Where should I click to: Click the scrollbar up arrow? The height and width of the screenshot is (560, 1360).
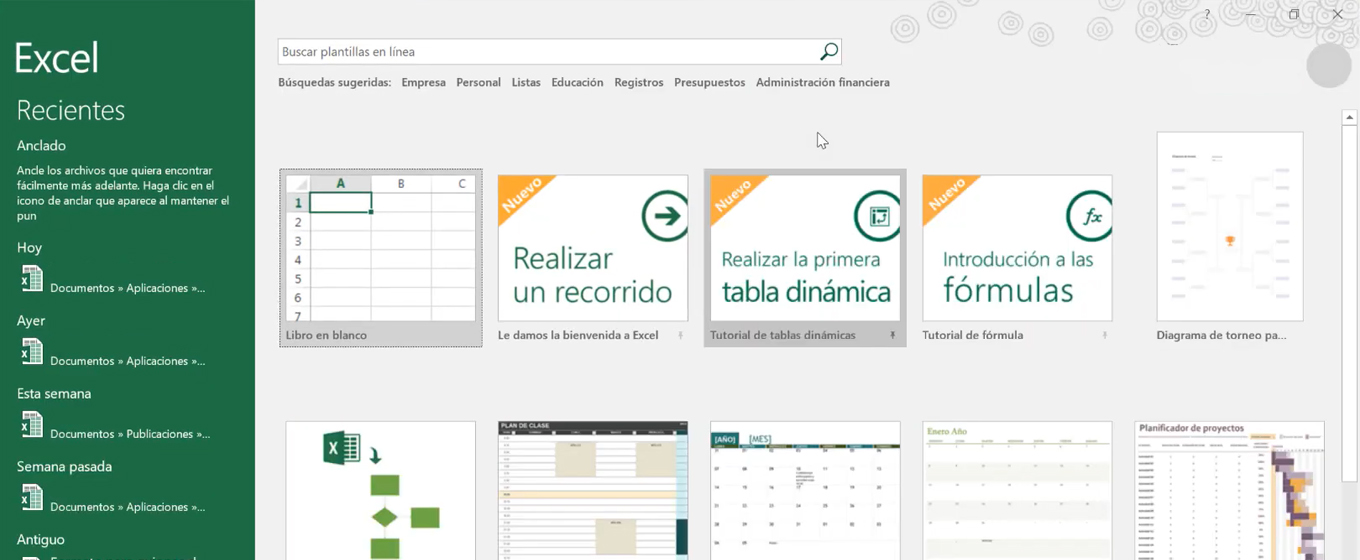[1349, 118]
